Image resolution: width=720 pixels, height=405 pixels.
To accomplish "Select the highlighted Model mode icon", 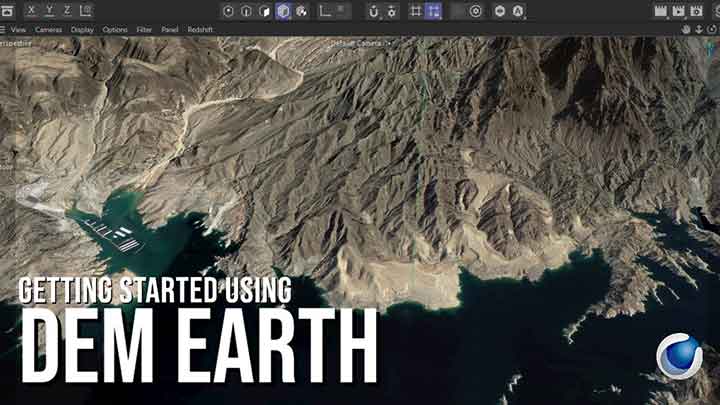I will coord(283,11).
